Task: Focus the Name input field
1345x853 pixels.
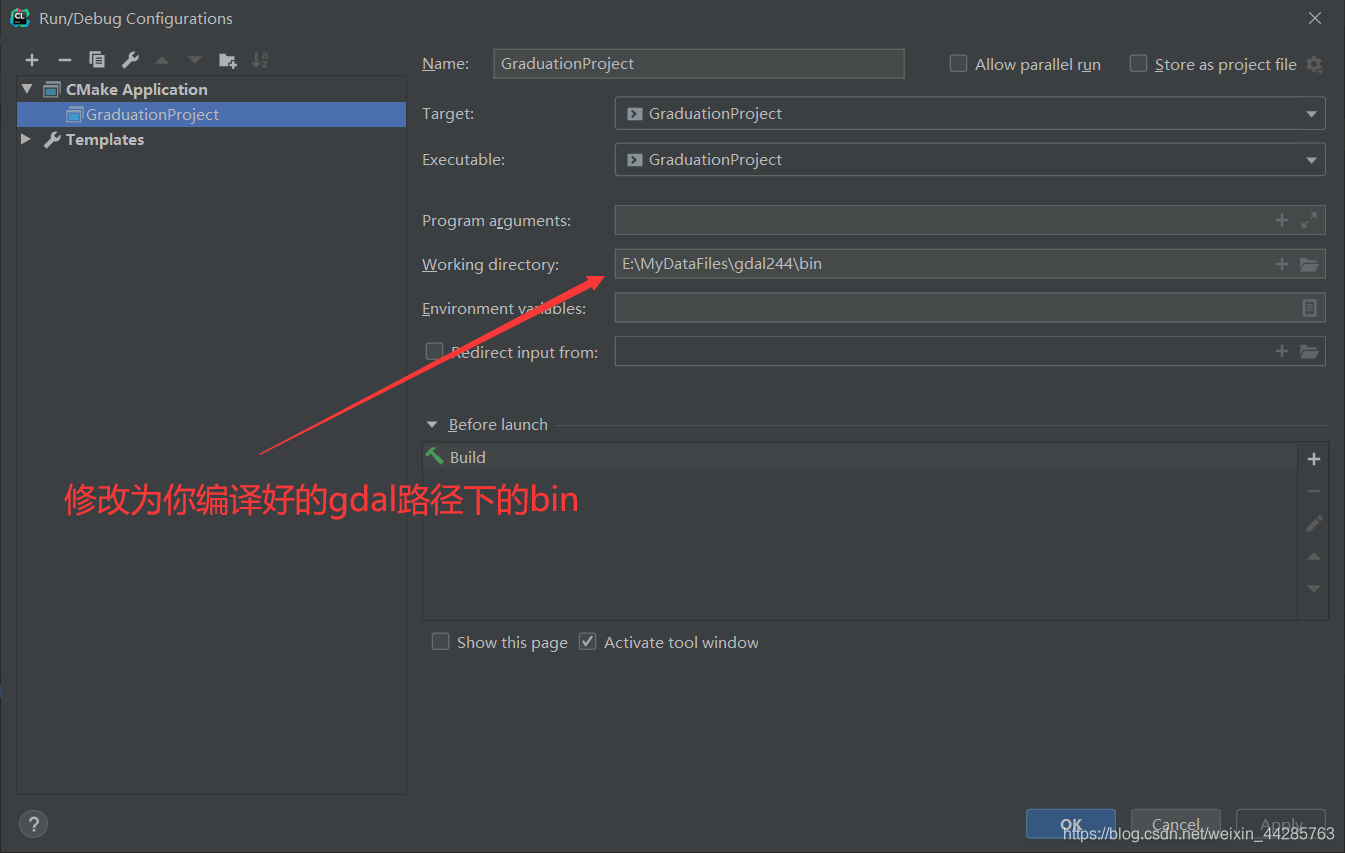Action: 699,63
